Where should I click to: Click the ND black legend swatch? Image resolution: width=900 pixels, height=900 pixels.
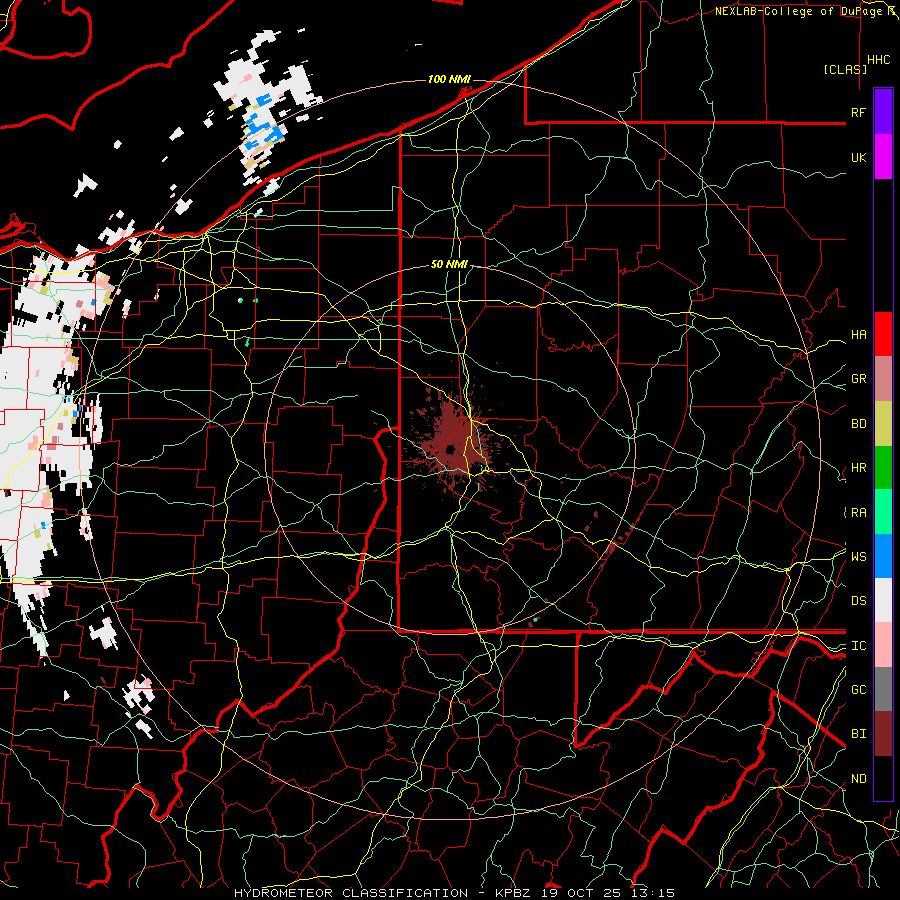[883, 778]
